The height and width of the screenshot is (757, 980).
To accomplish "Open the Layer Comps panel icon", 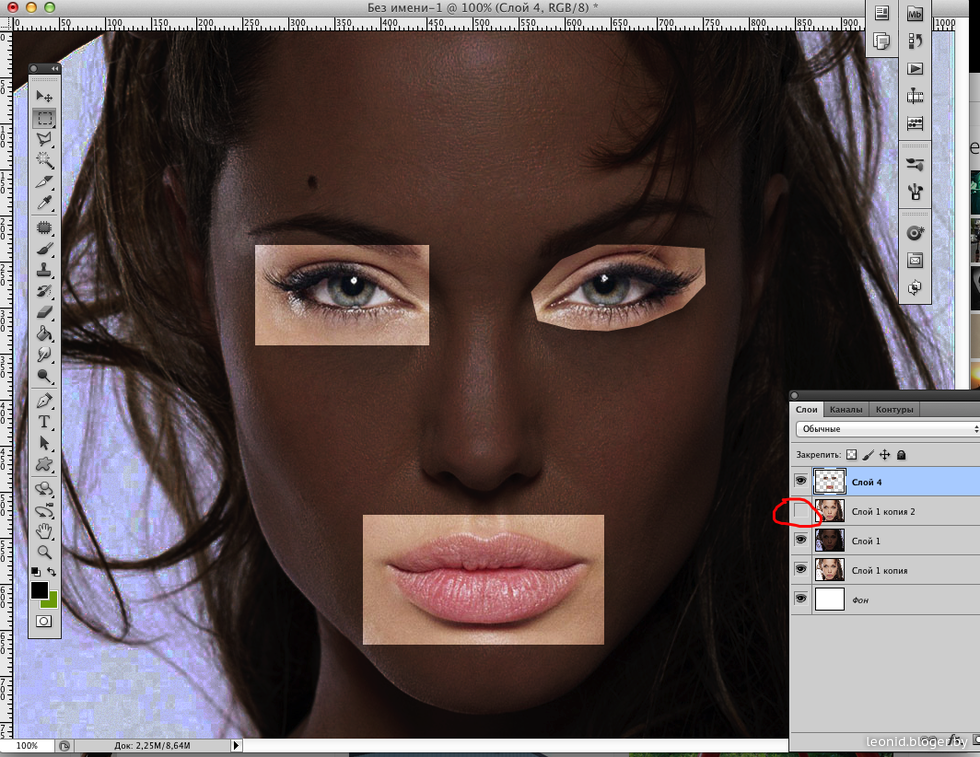I will point(882,13).
